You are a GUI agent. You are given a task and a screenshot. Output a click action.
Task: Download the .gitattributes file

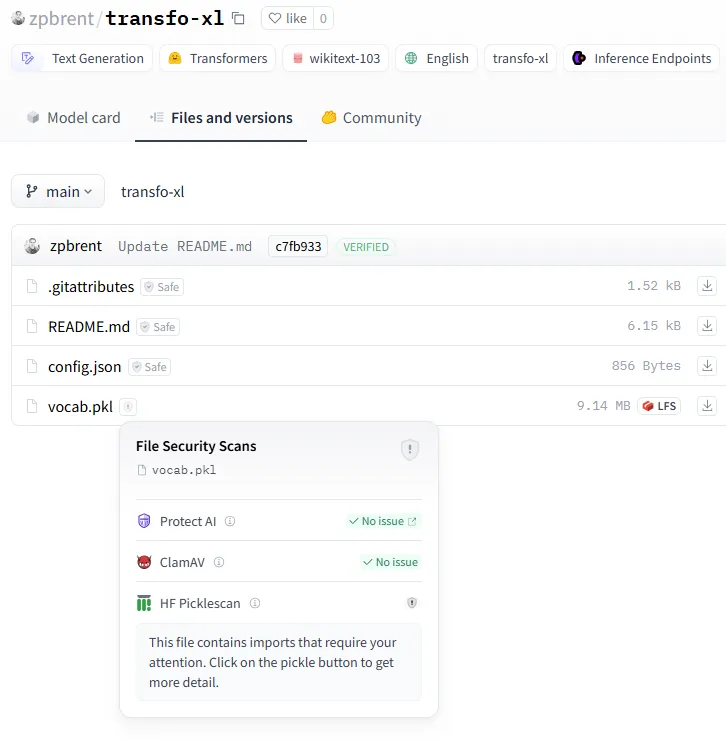click(707, 286)
